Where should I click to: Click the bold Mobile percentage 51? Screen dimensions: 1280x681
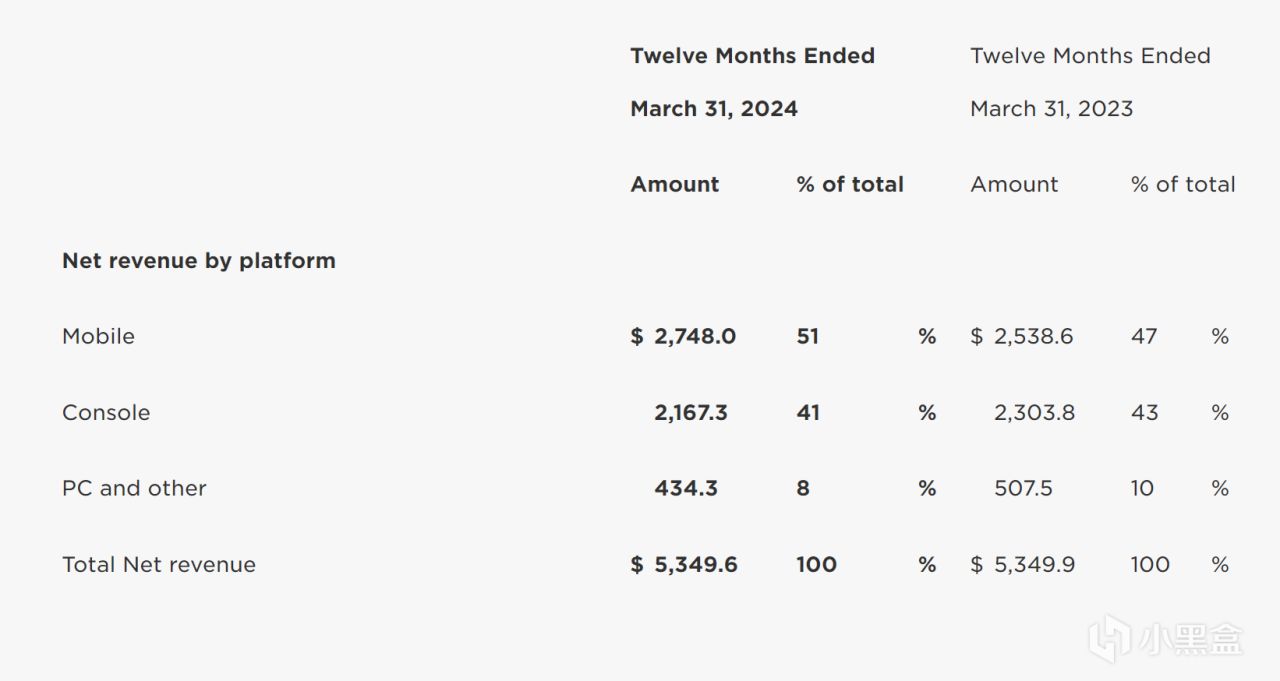[808, 337]
